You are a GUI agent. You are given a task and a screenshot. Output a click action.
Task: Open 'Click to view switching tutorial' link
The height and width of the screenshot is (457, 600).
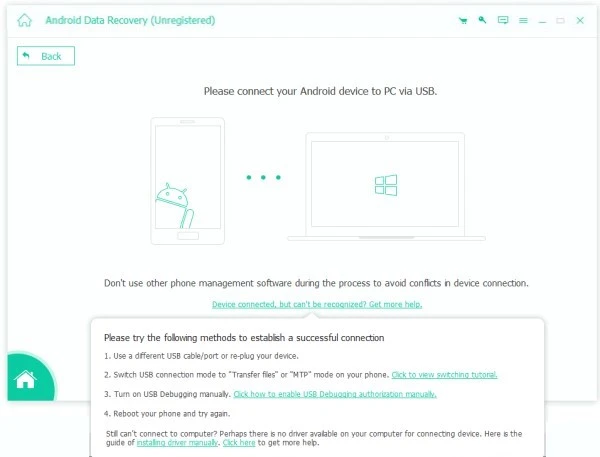(x=444, y=375)
